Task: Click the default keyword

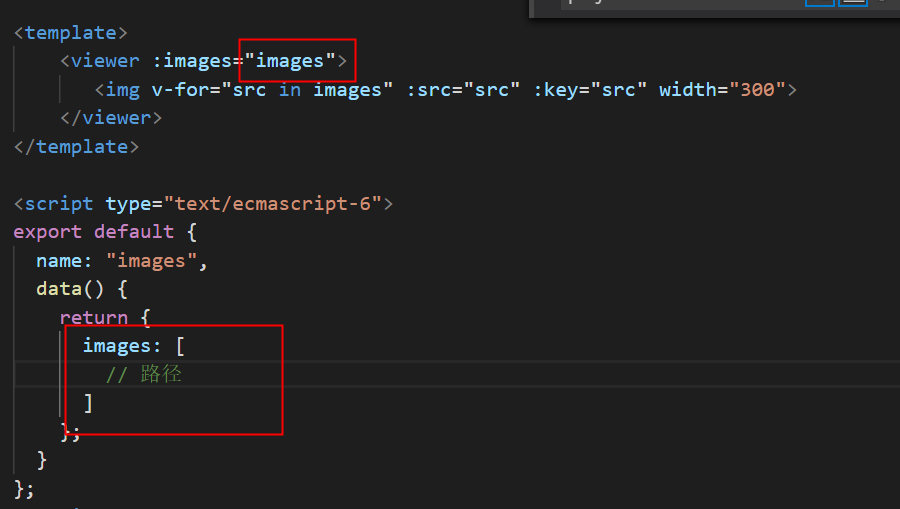Action: point(134,232)
